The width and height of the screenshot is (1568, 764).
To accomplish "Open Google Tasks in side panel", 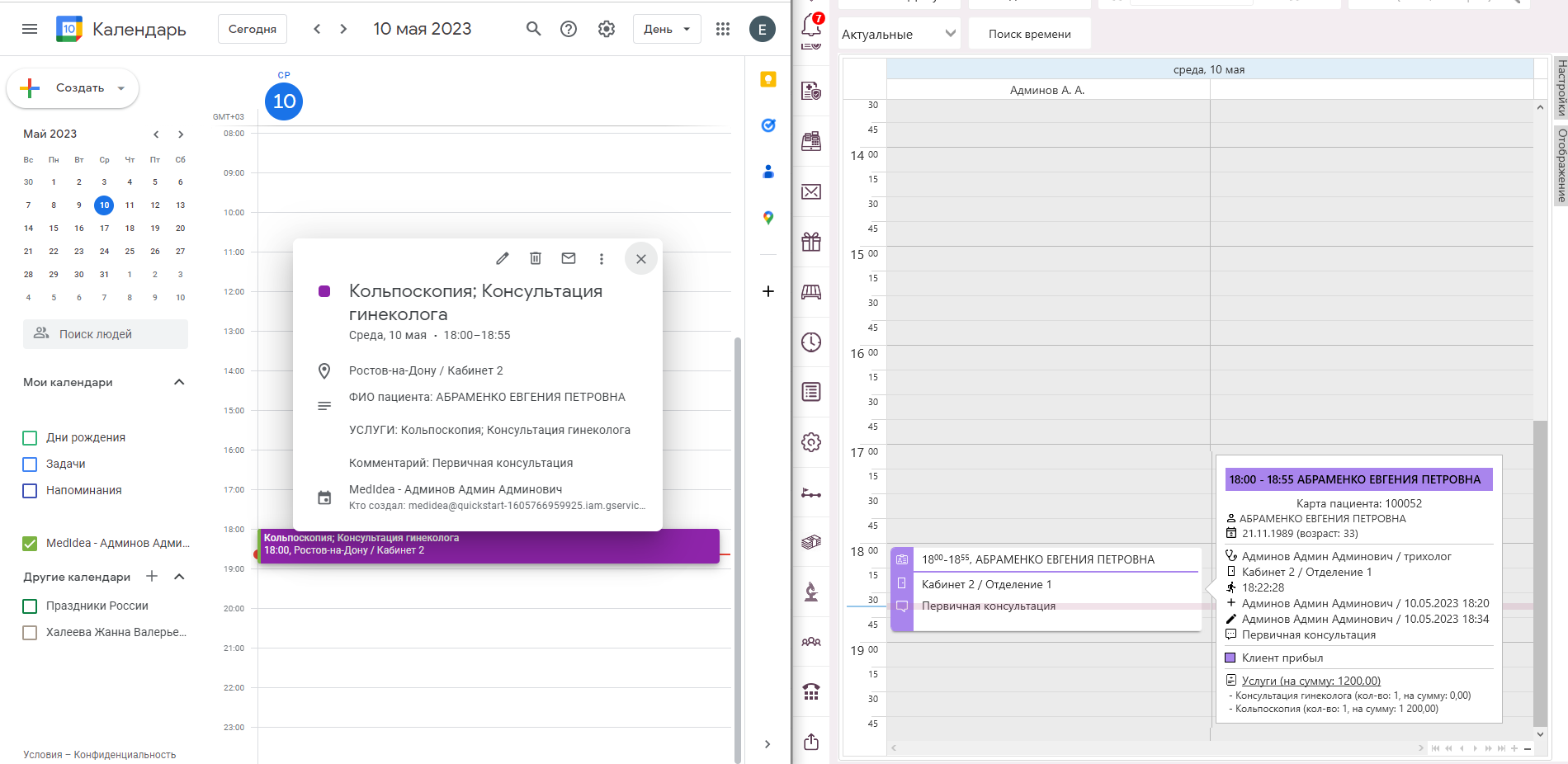I will [x=768, y=125].
